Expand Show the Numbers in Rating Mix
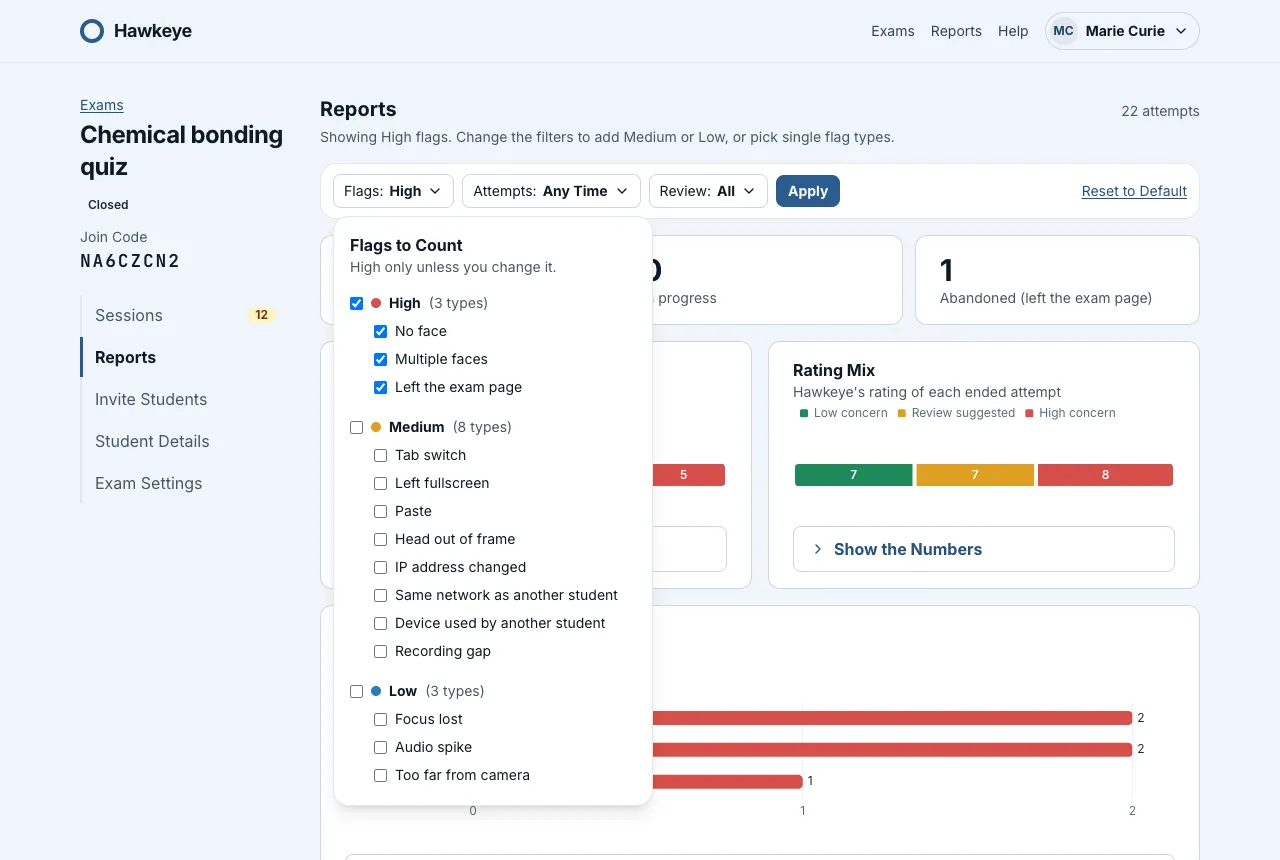 pyautogui.click(x=984, y=549)
